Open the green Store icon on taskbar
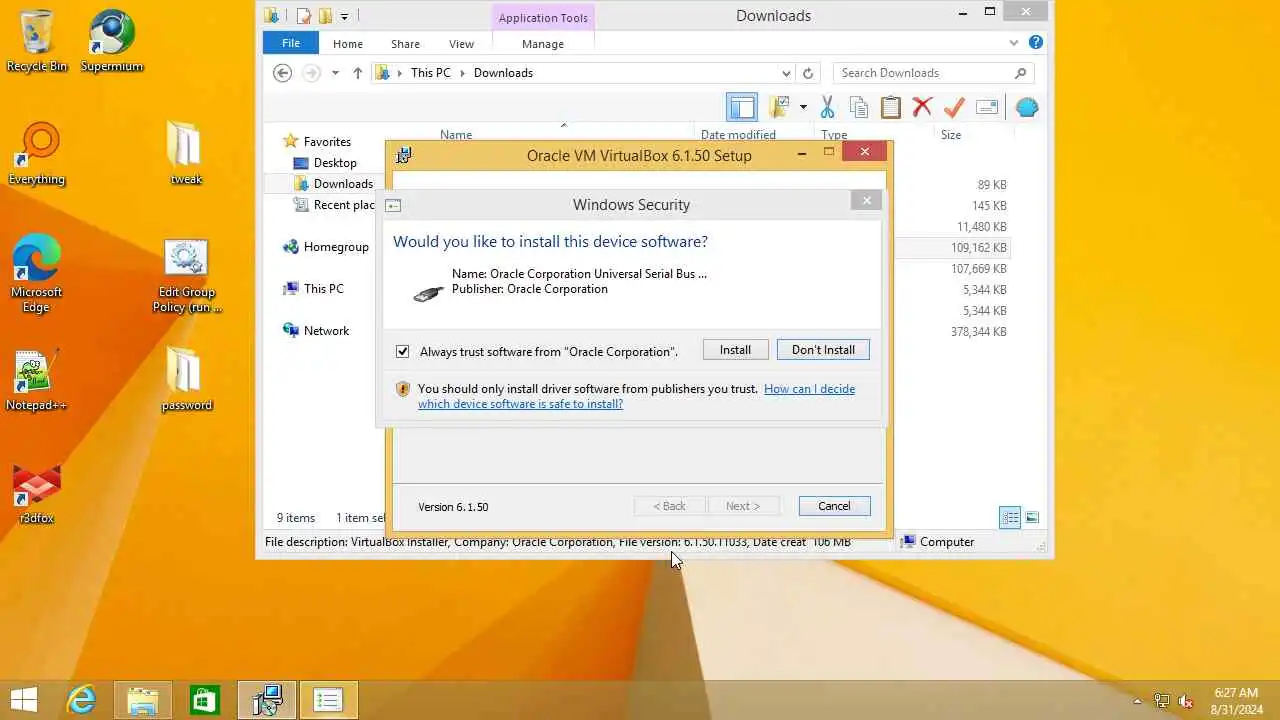Image resolution: width=1280 pixels, height=720 pixels. (x=204, y=700)
